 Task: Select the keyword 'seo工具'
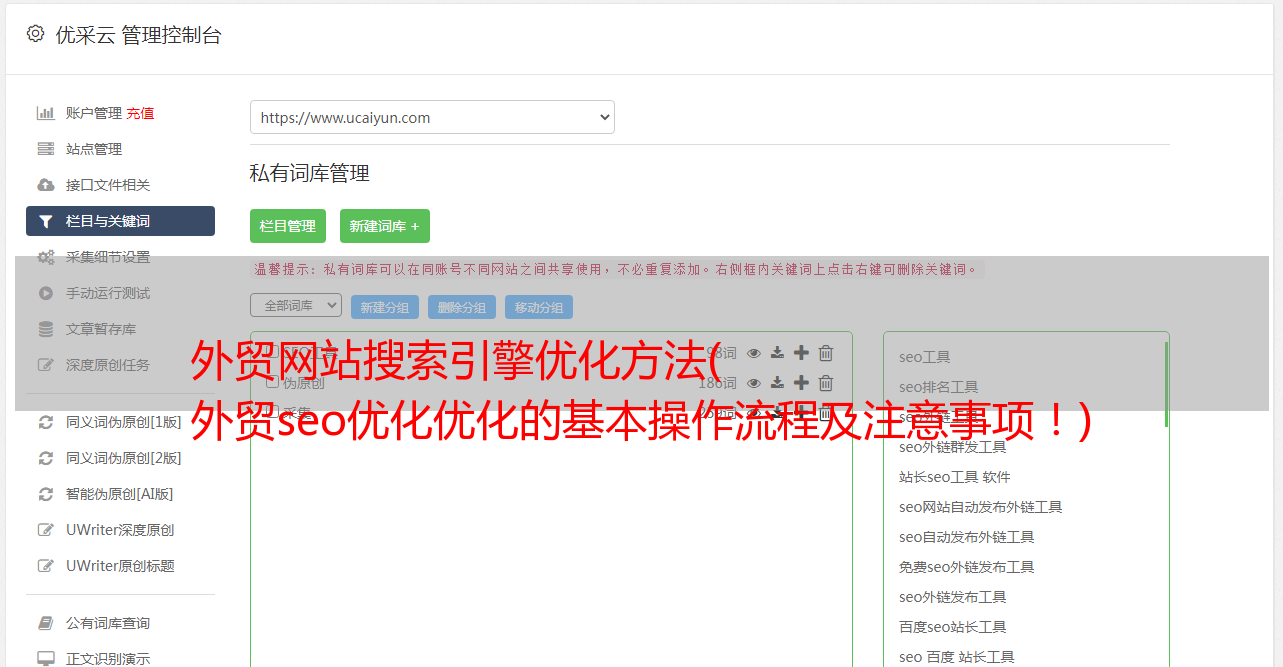coord(925,357)
